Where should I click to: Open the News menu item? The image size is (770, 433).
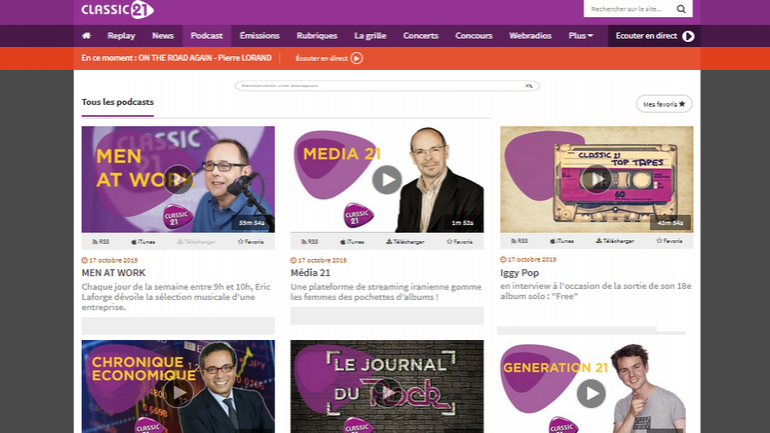point(163,36)
